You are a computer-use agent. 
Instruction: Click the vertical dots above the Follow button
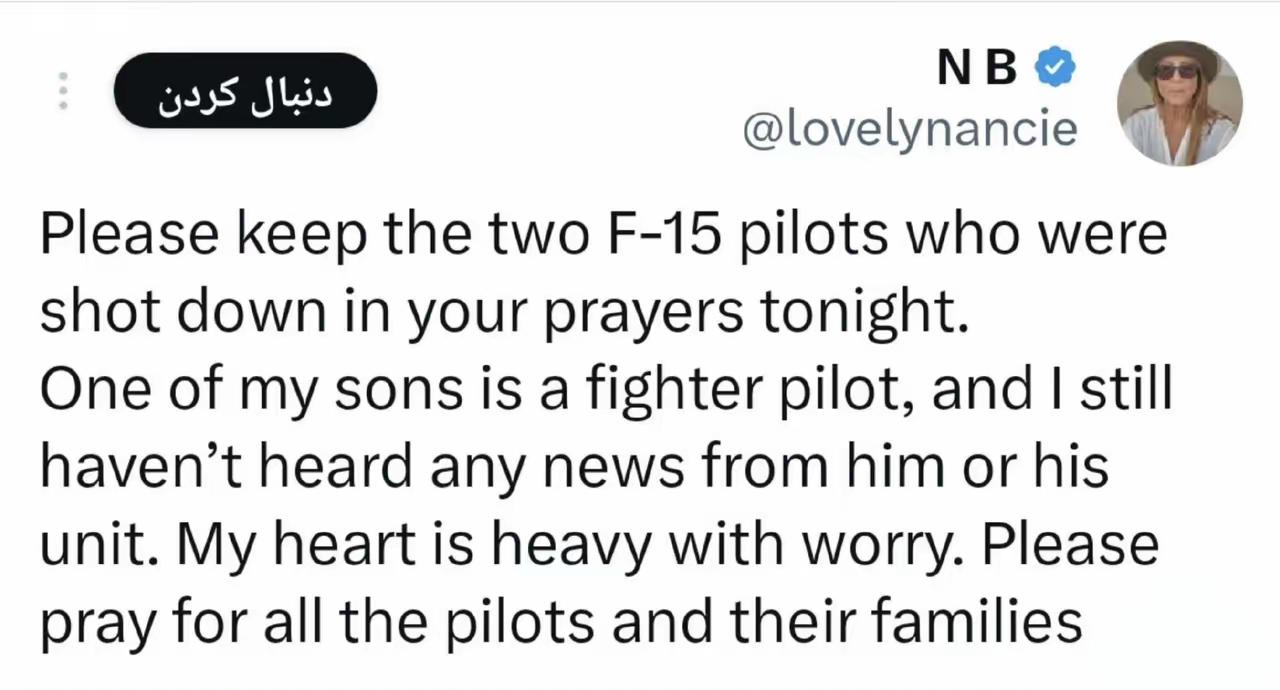pos(62,90)
